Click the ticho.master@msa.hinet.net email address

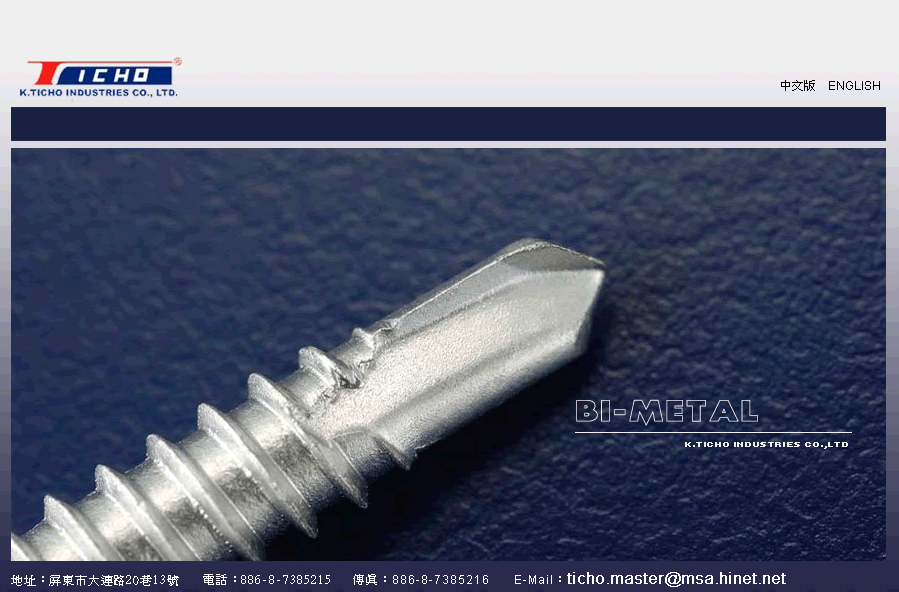[x=676, y=579]
